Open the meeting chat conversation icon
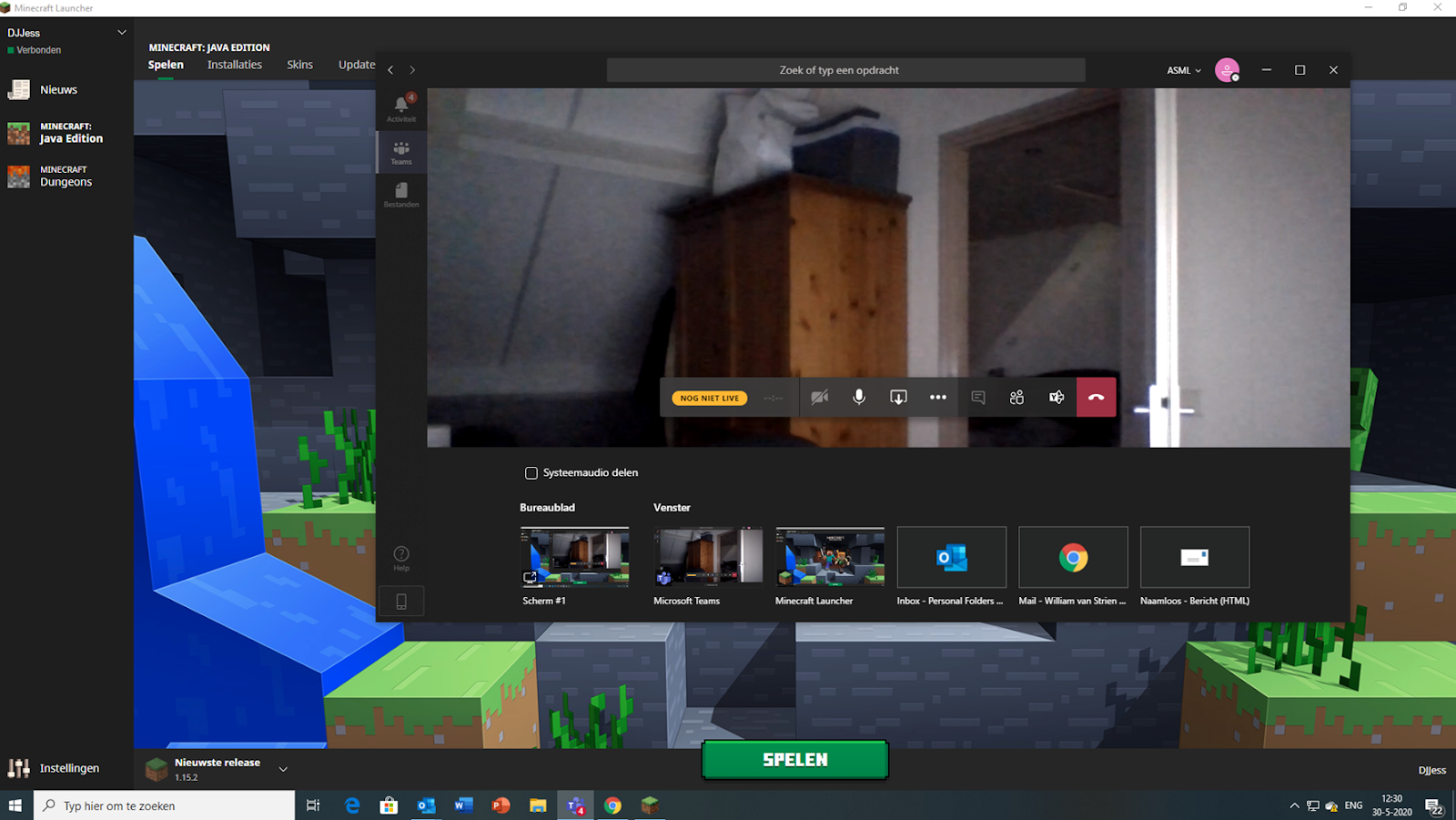This screenshot has height=820, width=1456. (978, 398)
